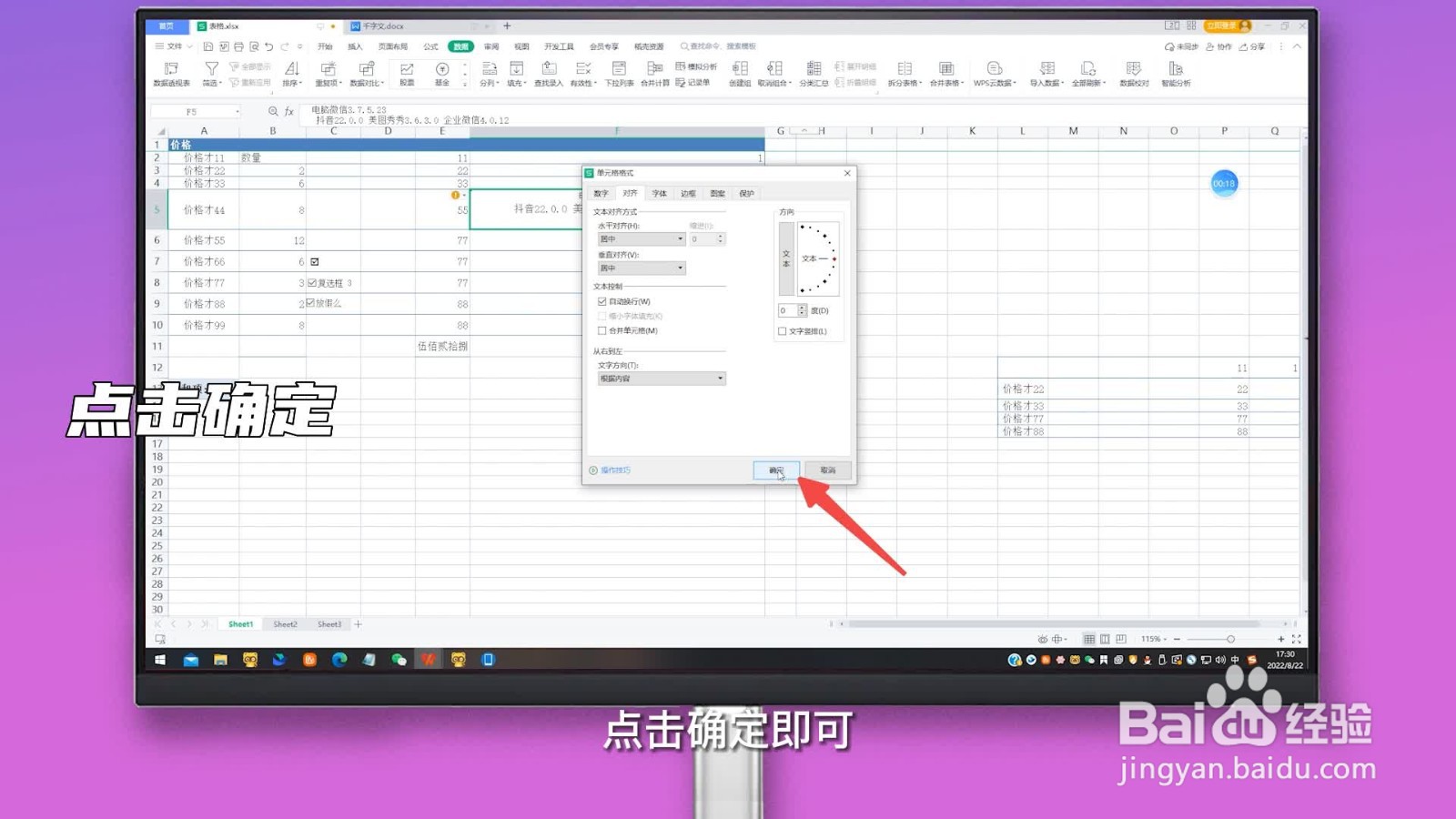Open the 垂直对齐 vertical alignment dropdown
This screenshot has height=819, width=1456.
(642, 268)
